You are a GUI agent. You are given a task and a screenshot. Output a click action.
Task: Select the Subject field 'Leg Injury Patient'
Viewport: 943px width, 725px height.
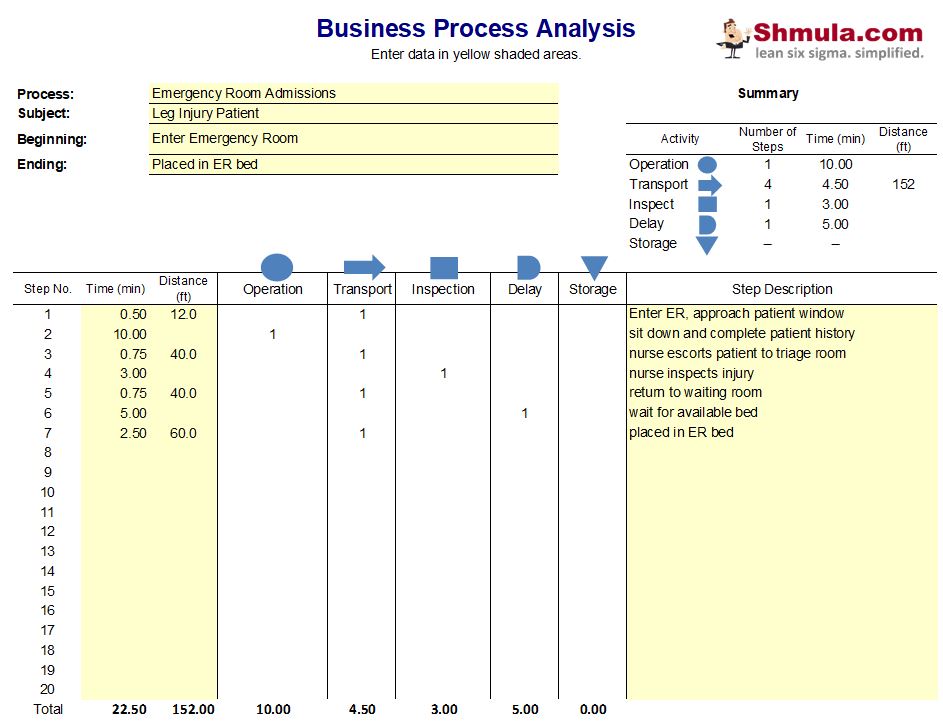[353, 113]
